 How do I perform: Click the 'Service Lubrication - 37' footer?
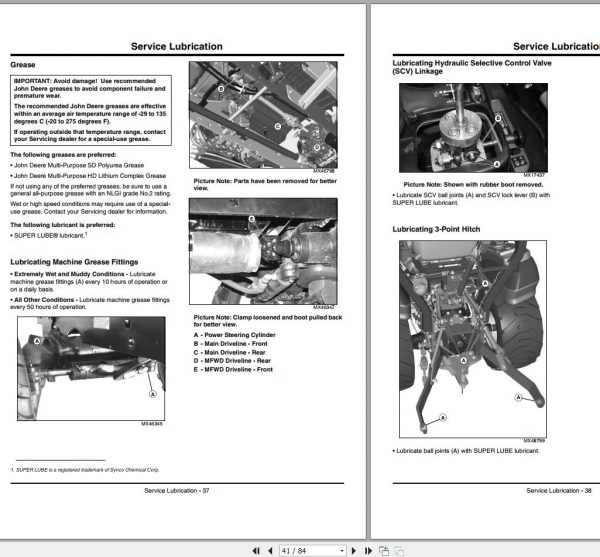tap(176, 490)
